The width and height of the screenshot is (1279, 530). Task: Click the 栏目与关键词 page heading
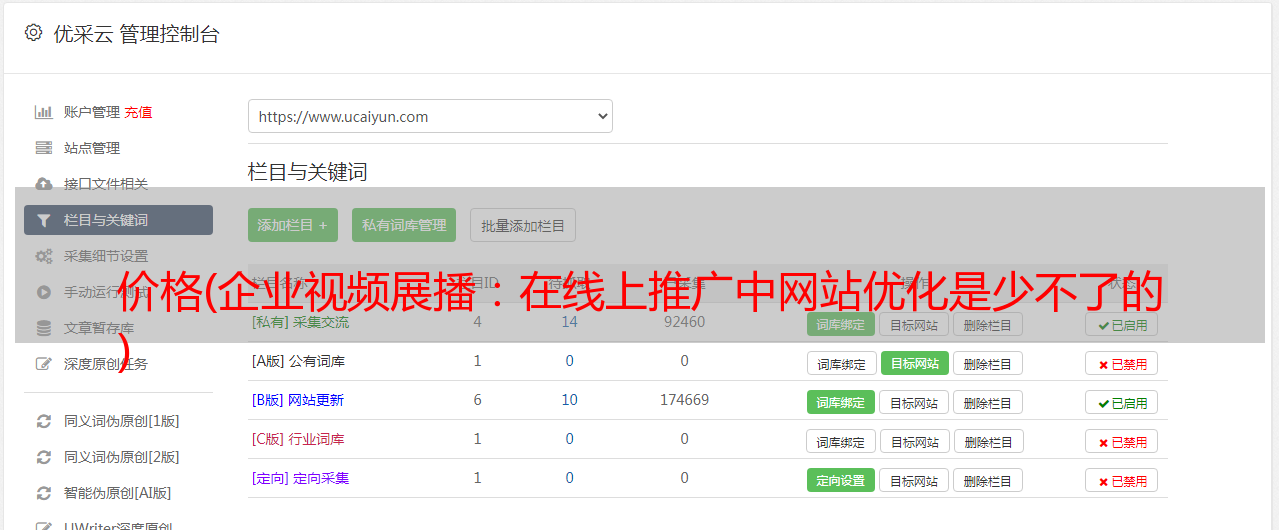click(308, 172)
